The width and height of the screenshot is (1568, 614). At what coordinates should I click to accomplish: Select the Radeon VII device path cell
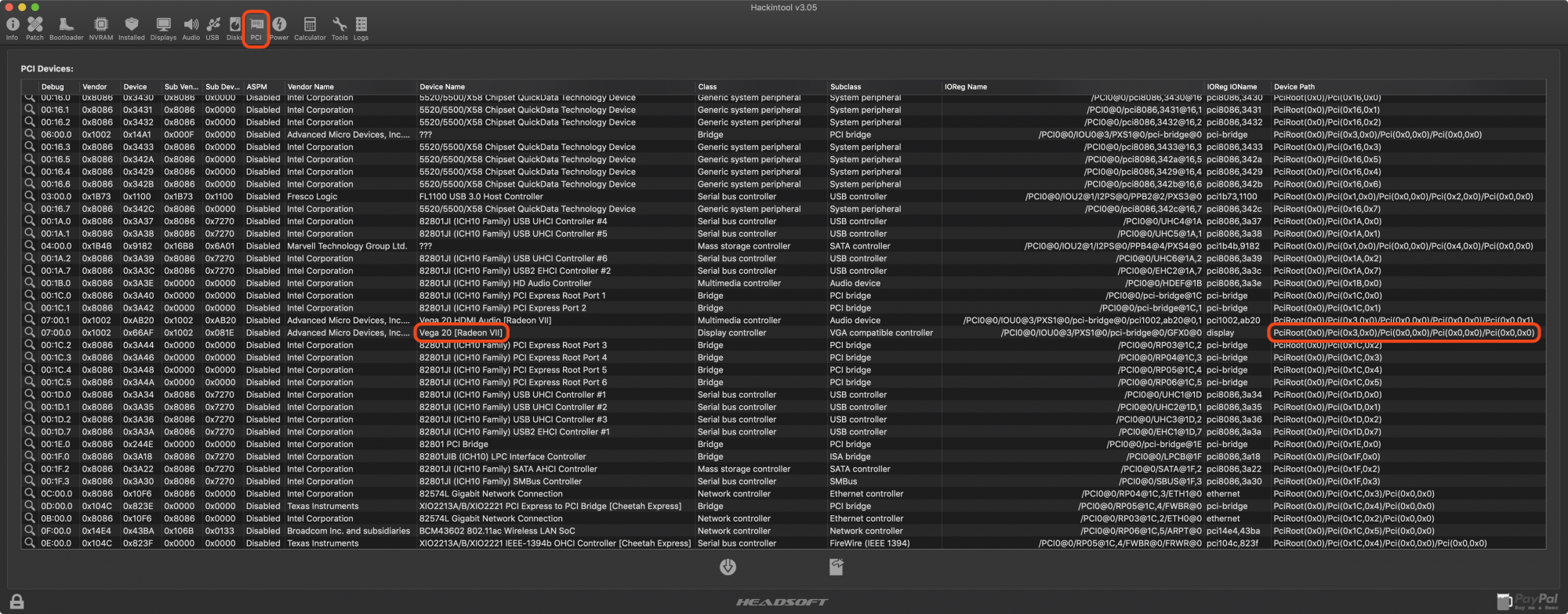1403,332
